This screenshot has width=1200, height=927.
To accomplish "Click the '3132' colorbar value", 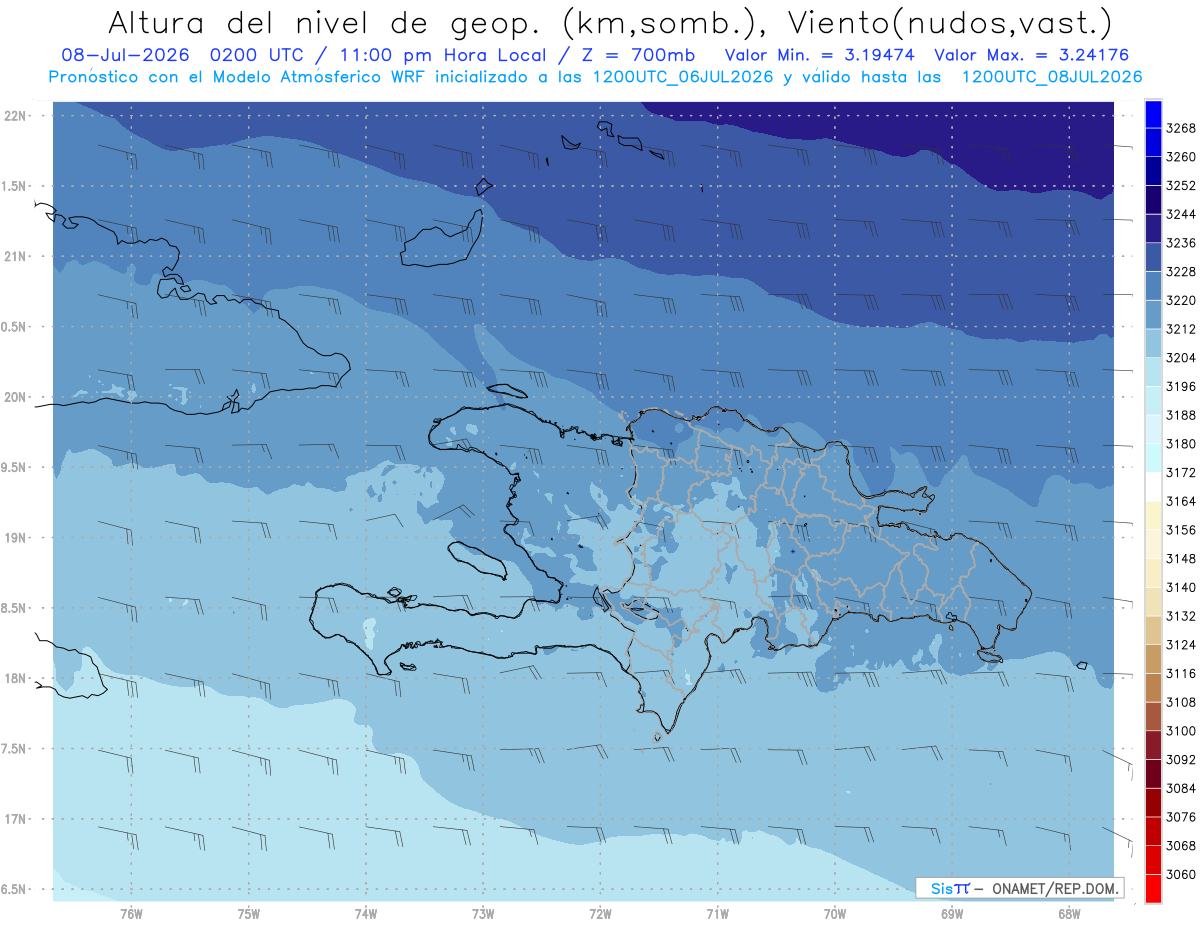I will [x=1180, y=616].
